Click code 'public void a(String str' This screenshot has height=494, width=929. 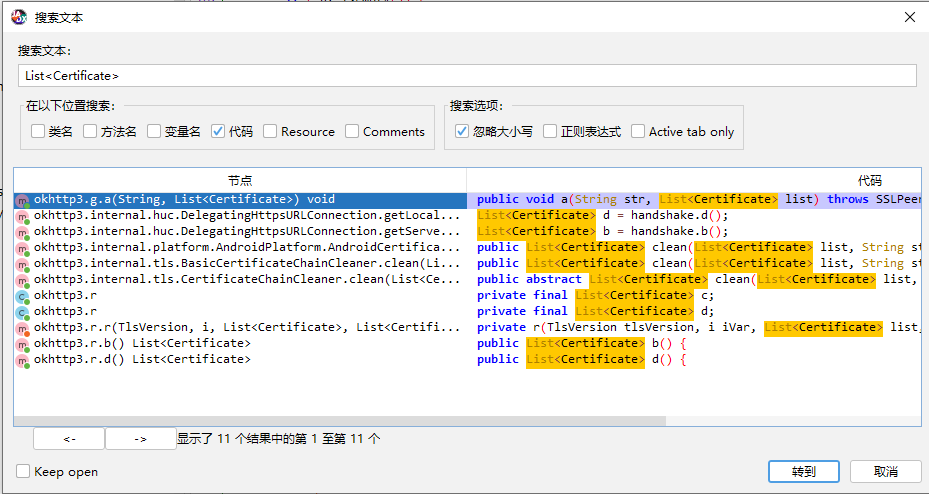562,200
